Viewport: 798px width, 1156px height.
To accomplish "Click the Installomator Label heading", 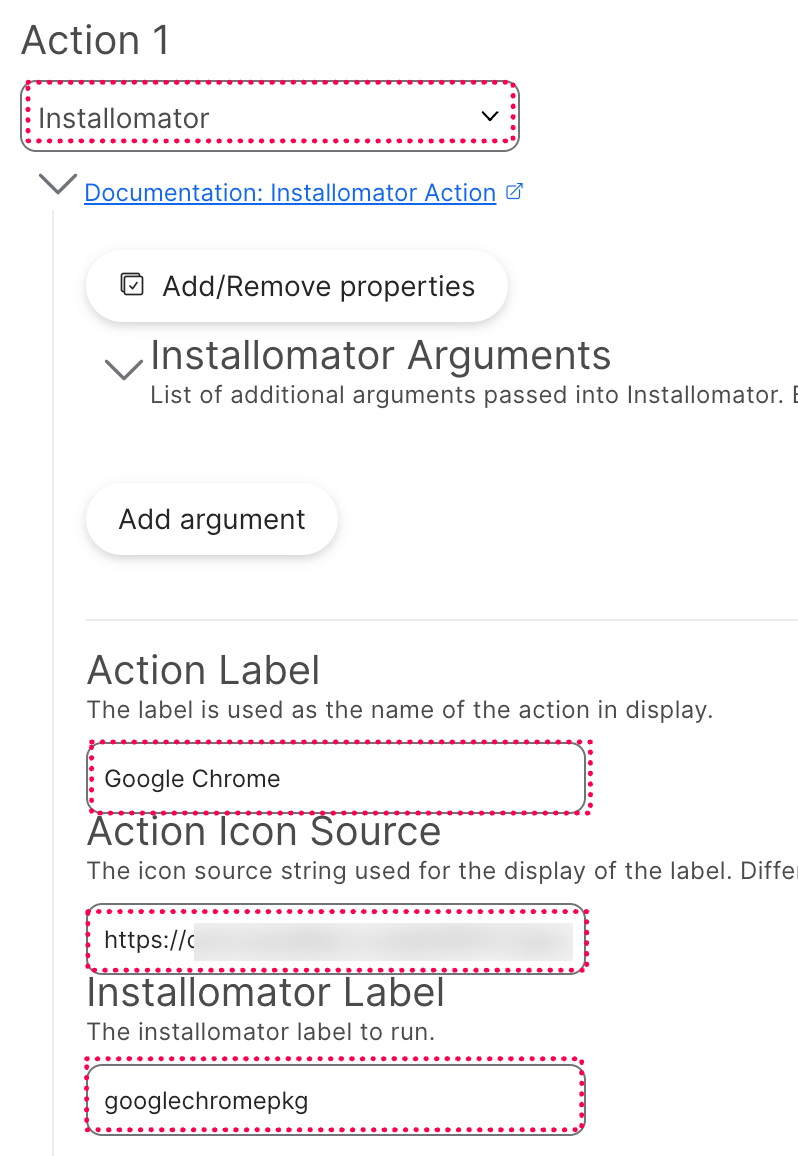I will pos(266,992).
